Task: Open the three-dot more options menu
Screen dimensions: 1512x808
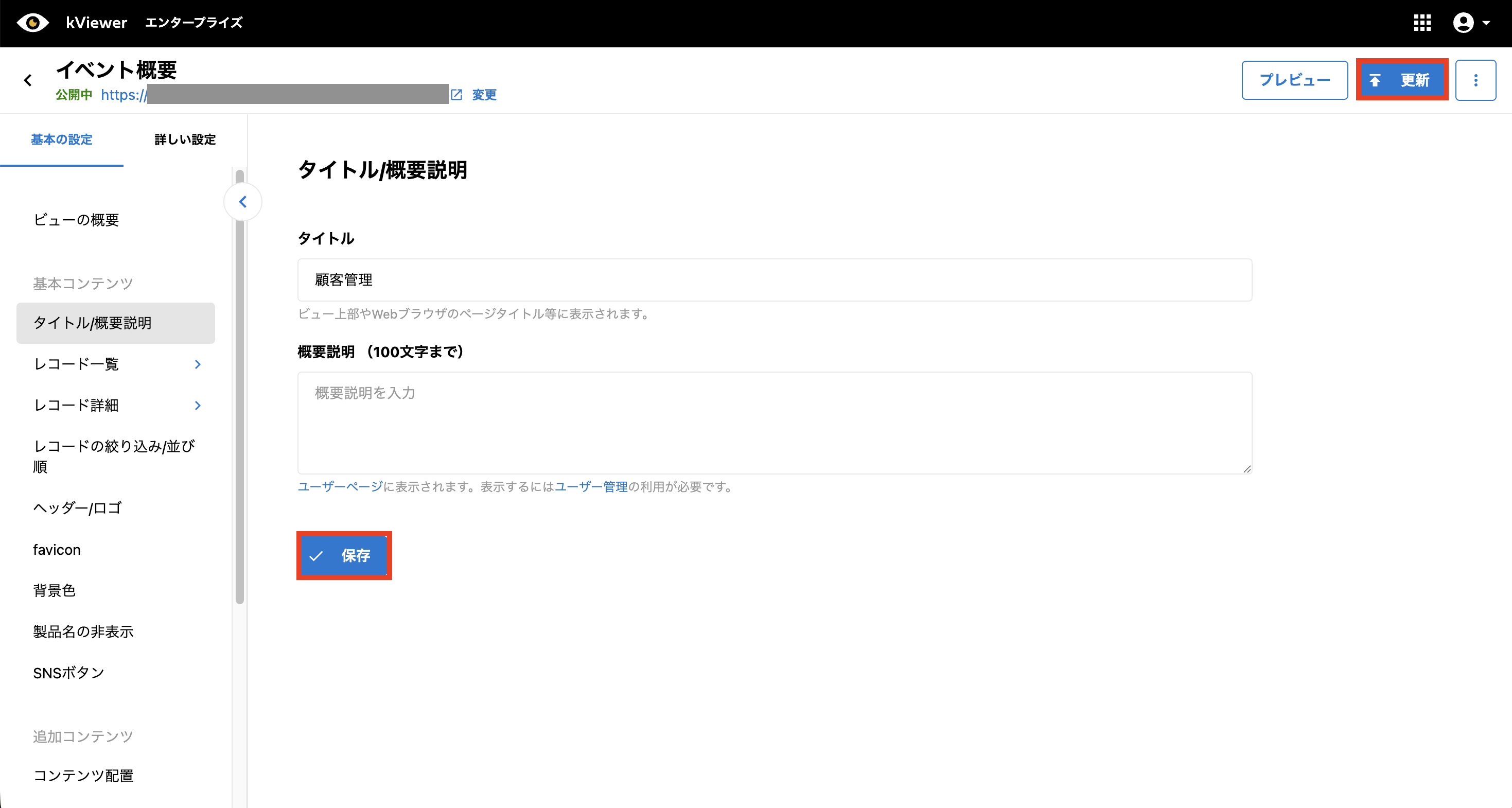Action: pos(1475,80)
